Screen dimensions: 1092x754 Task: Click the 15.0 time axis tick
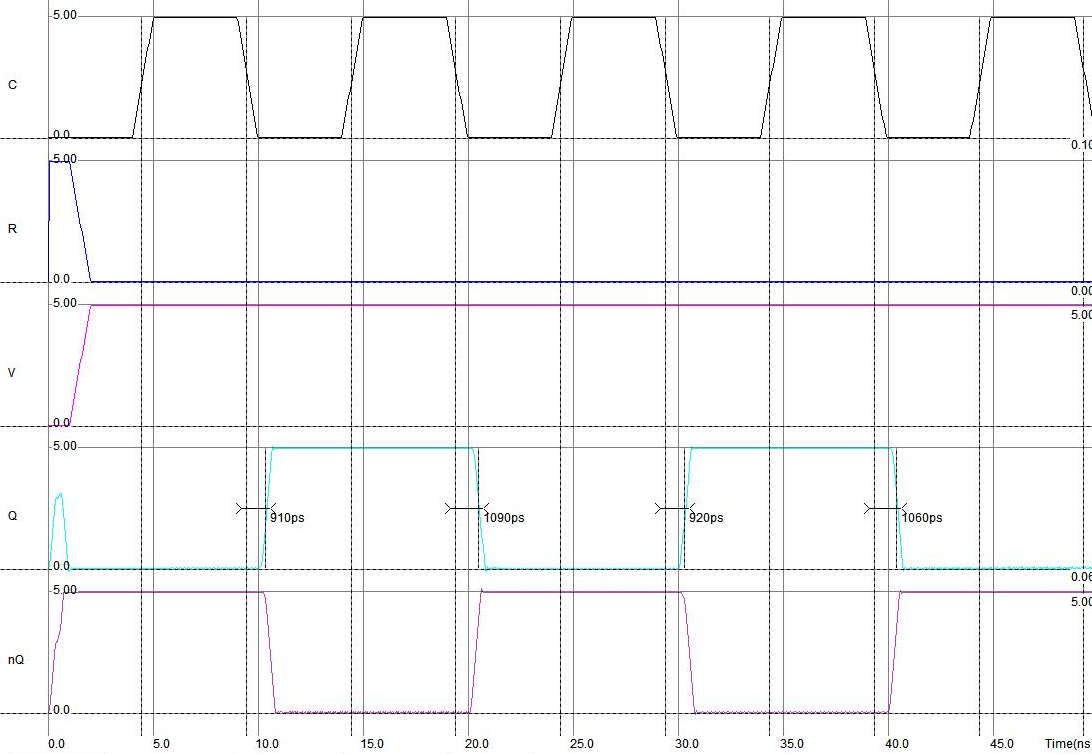[x=372, y=744]
